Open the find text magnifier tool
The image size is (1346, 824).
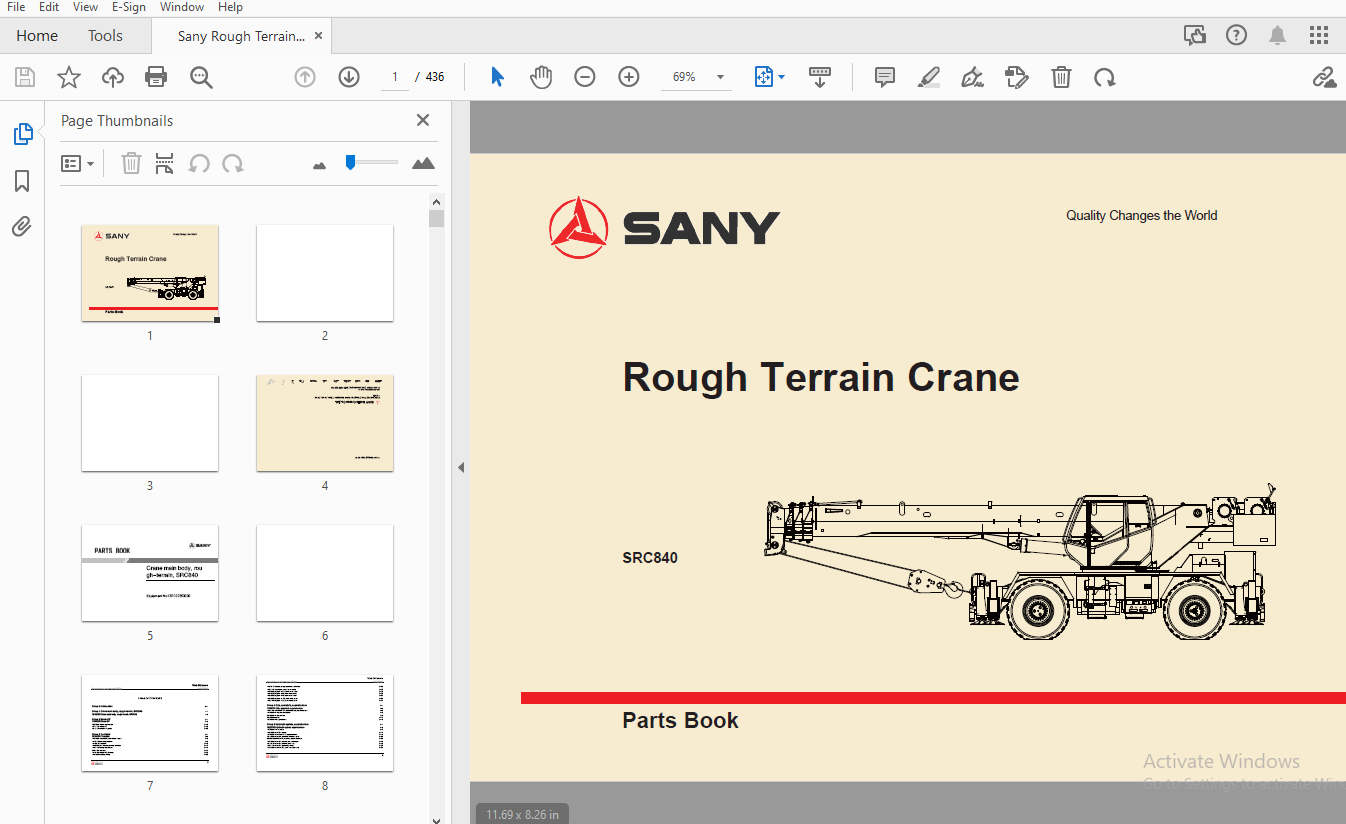(x=201, y=77)
